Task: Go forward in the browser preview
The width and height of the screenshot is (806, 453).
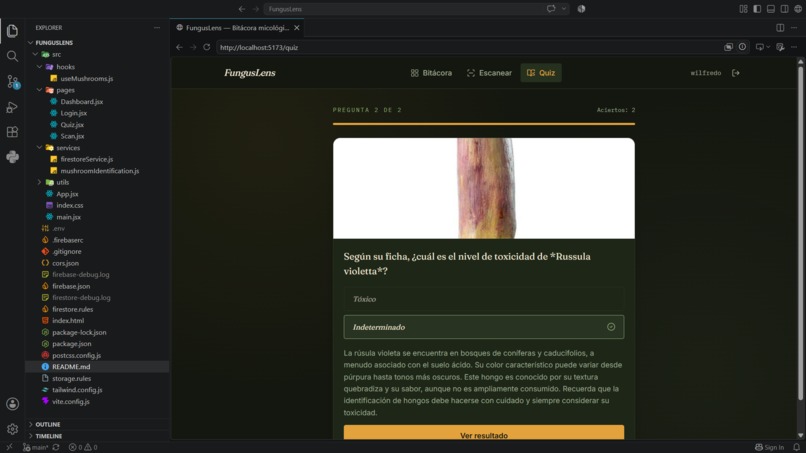Action: 193,47
